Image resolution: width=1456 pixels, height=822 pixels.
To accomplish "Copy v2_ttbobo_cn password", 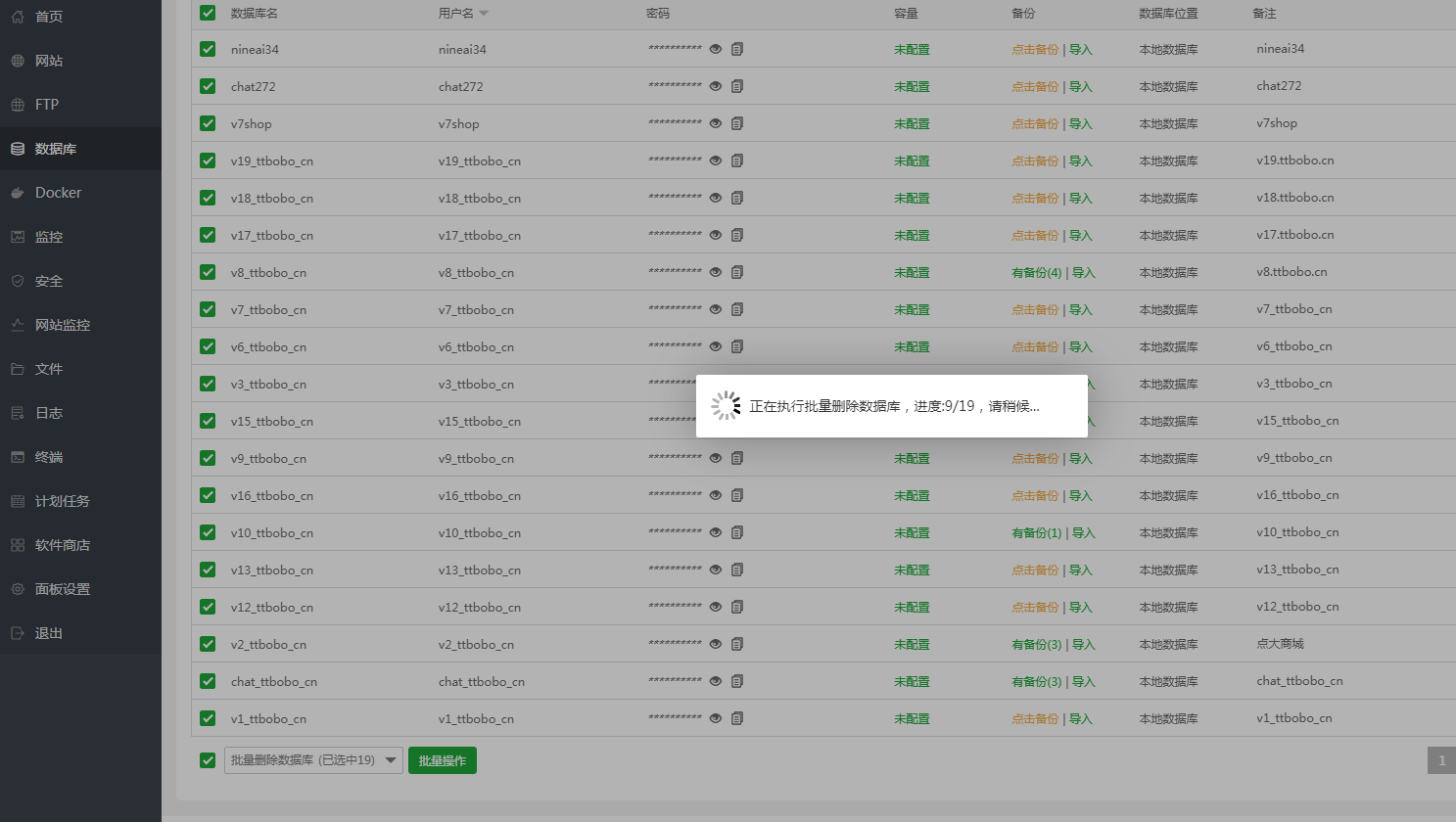I will (737, 644).
